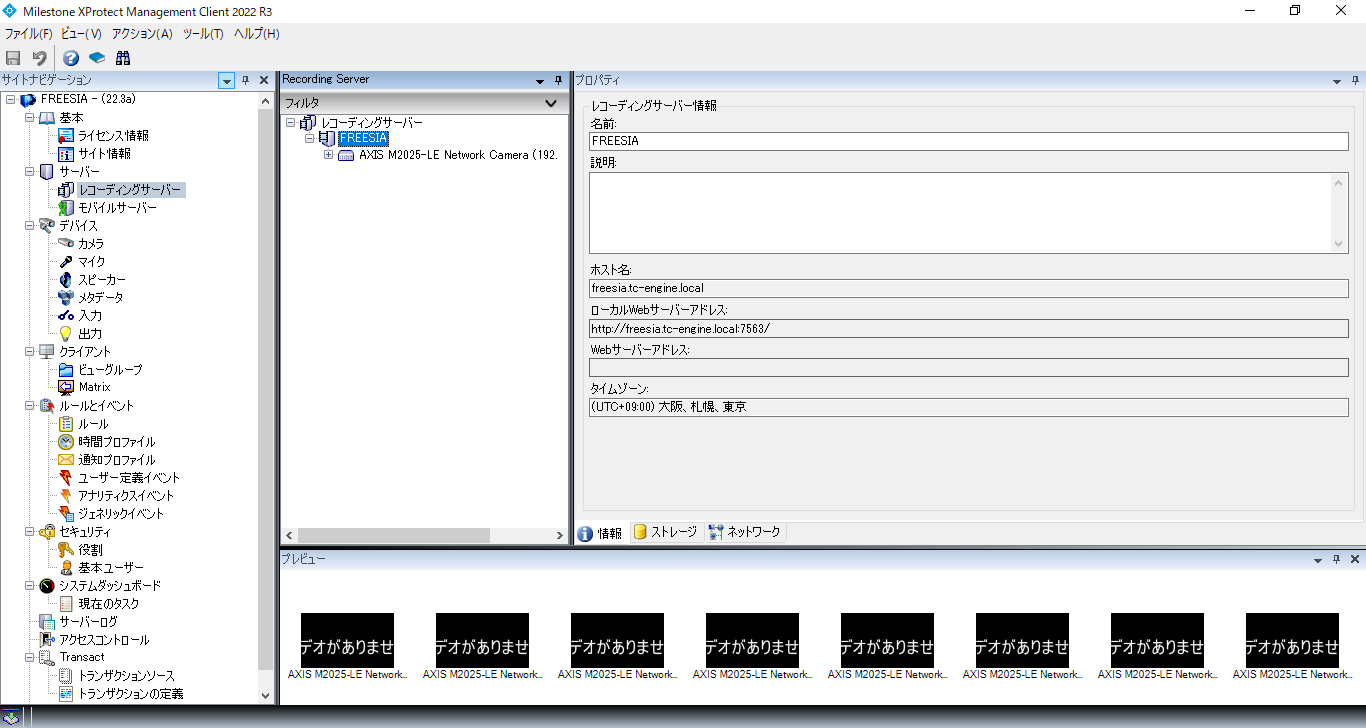The width and height of the screenshot is (1366, 728).
Task: Collapse the デバイス tree node
Action: pos(30,226)
